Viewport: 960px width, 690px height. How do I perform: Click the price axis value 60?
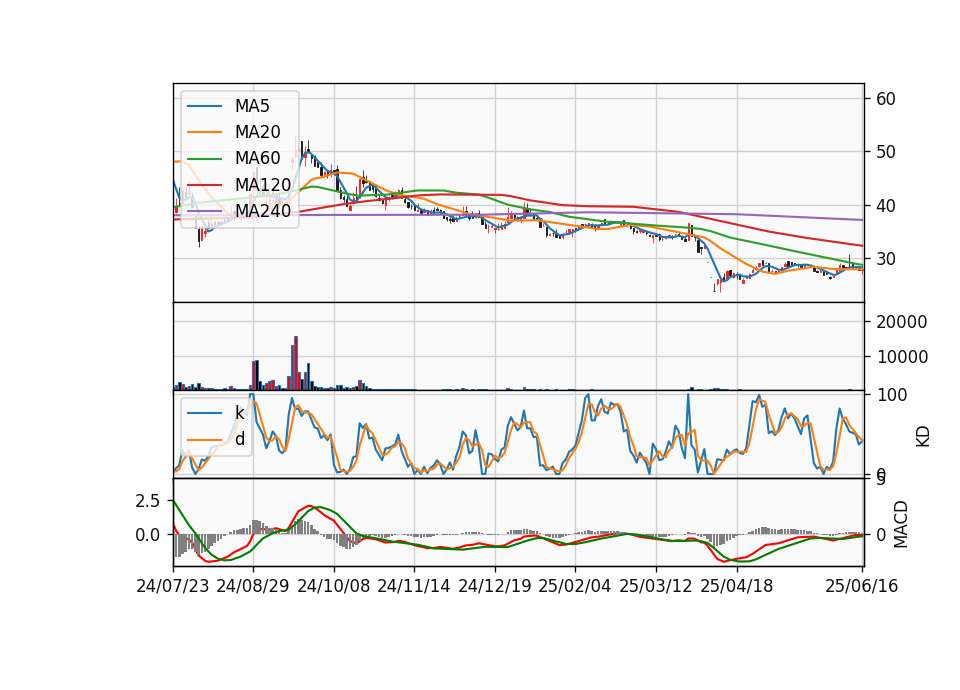pyautogui.click(x=886, y=99)
